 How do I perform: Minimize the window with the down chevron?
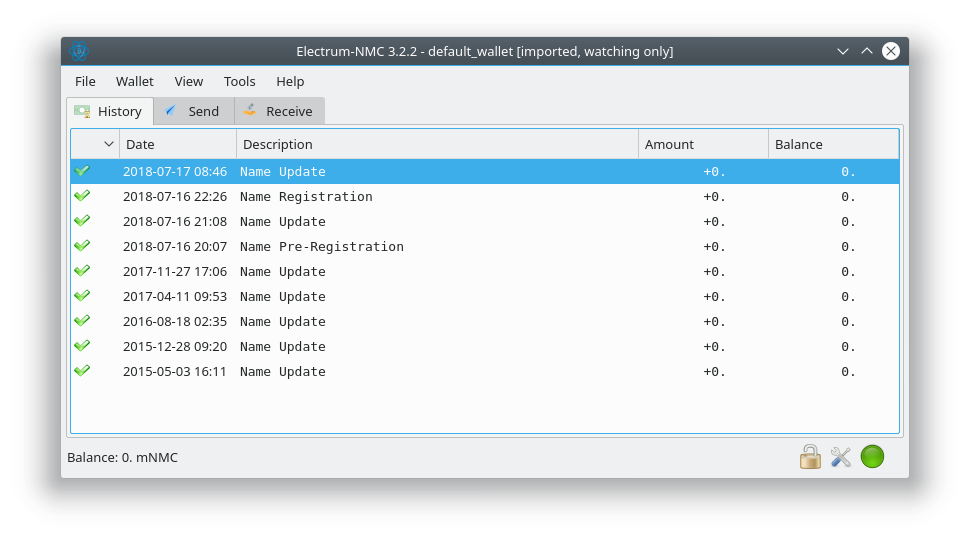[843, 51]
